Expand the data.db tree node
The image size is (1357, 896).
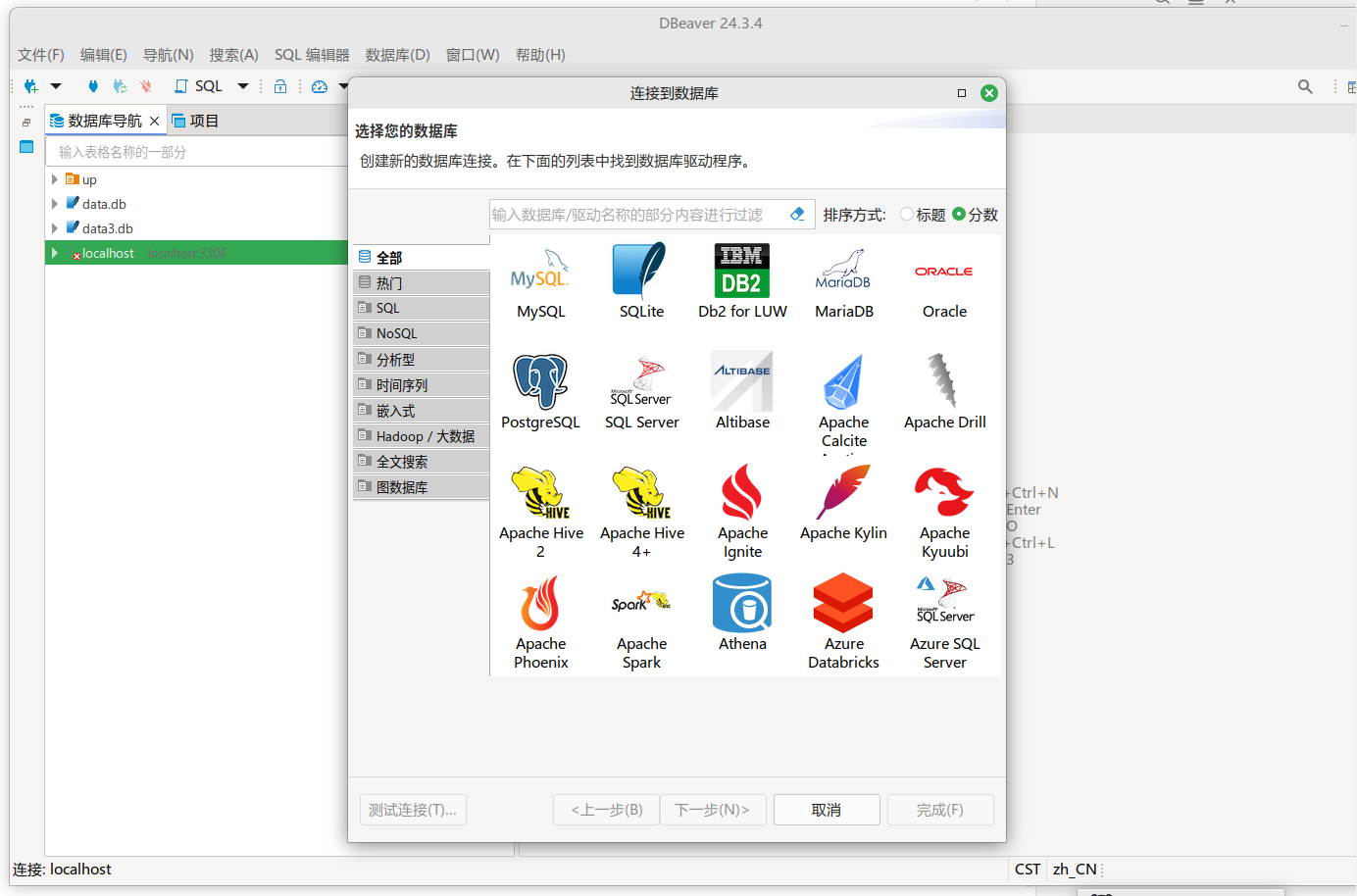[55, 204]
